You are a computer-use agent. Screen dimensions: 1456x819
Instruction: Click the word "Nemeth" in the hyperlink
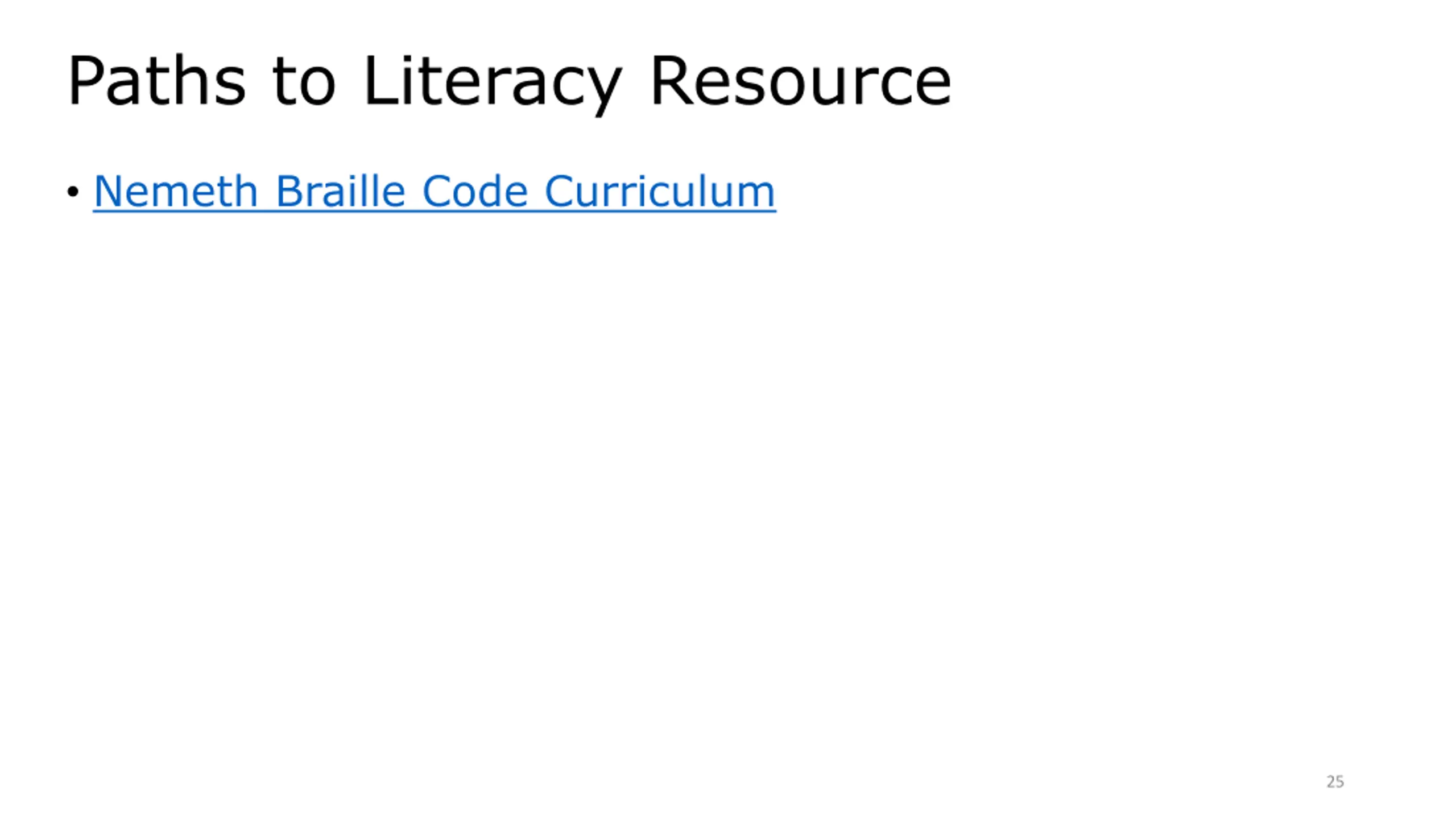coord(176,191)
